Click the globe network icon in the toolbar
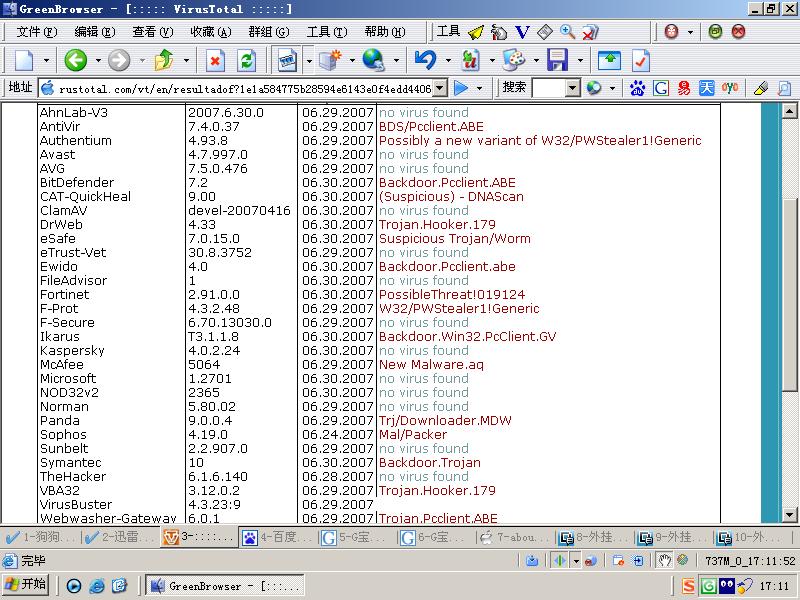The image size is (800, 600). click(x=373, y=60)
